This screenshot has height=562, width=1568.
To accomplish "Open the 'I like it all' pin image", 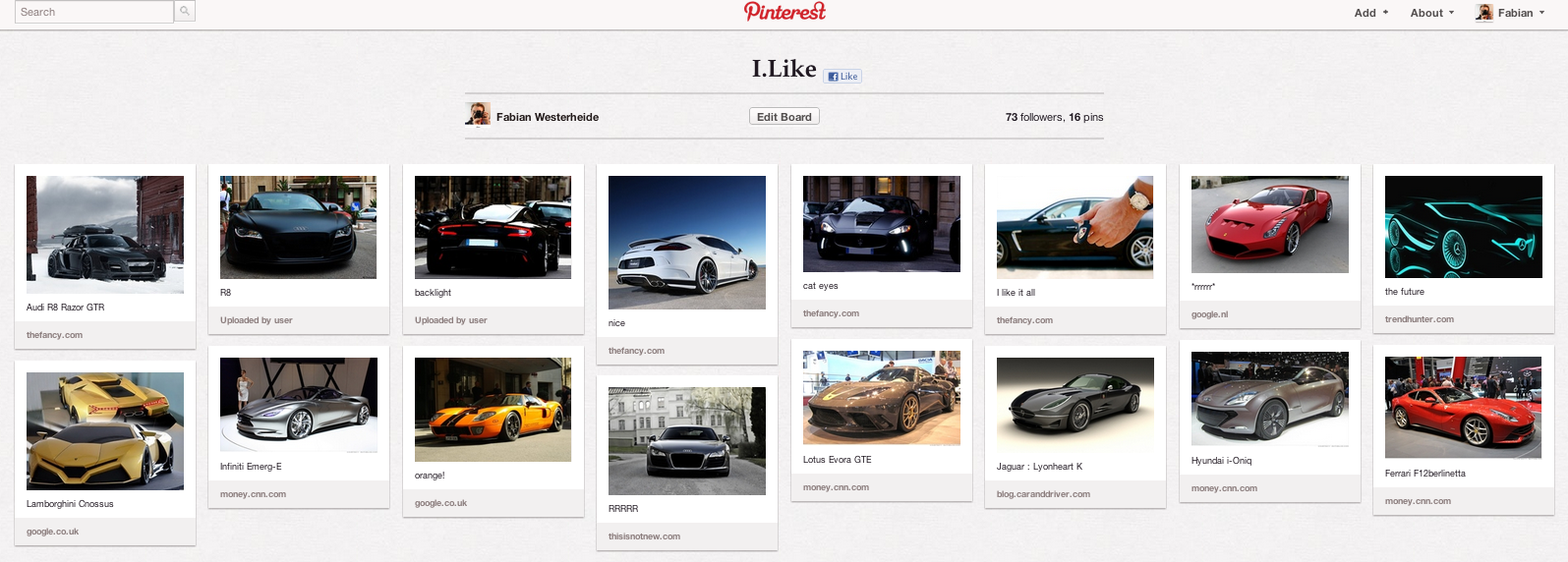I will 1075,227.
